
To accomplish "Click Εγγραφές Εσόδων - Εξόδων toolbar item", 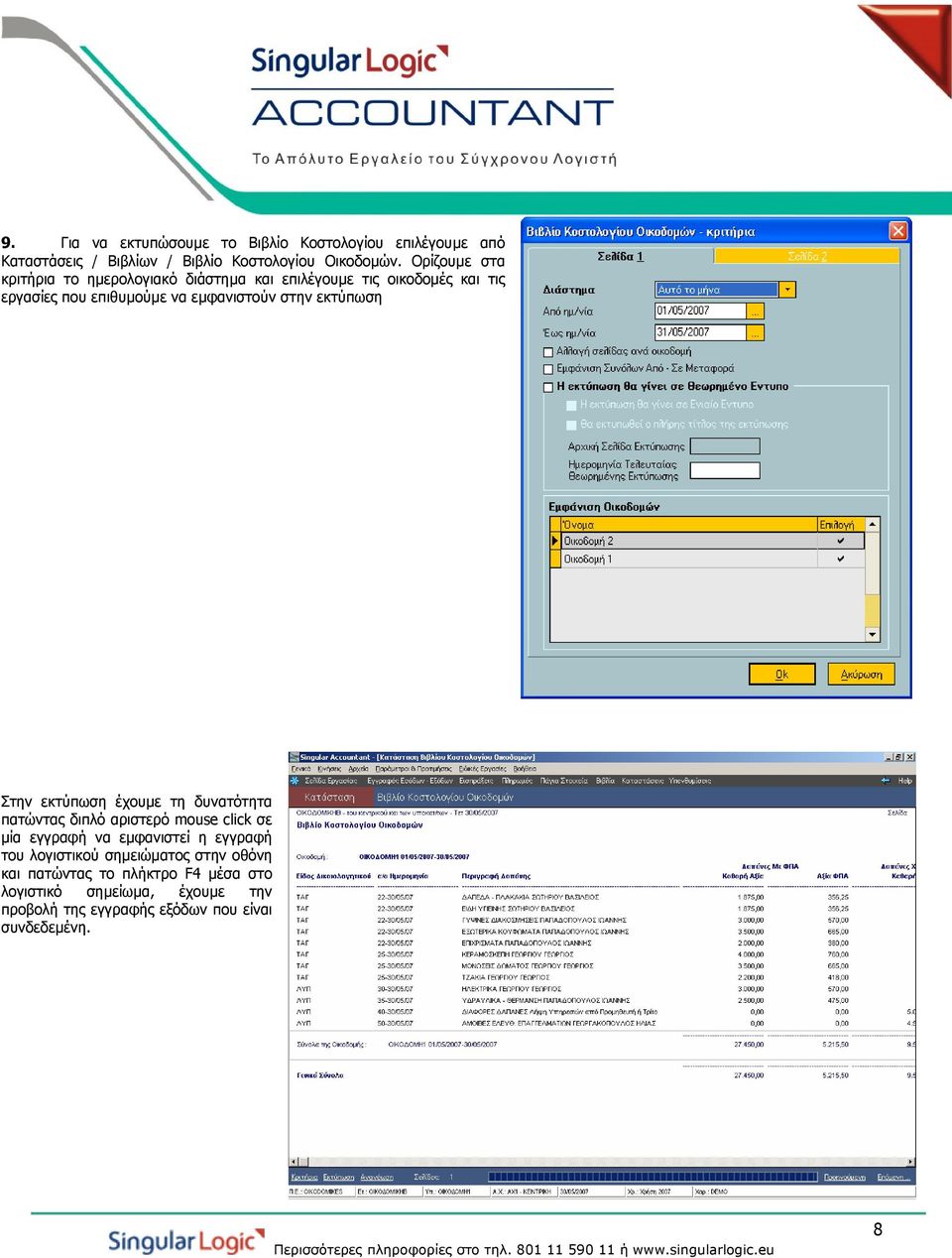I will [410, 781].
